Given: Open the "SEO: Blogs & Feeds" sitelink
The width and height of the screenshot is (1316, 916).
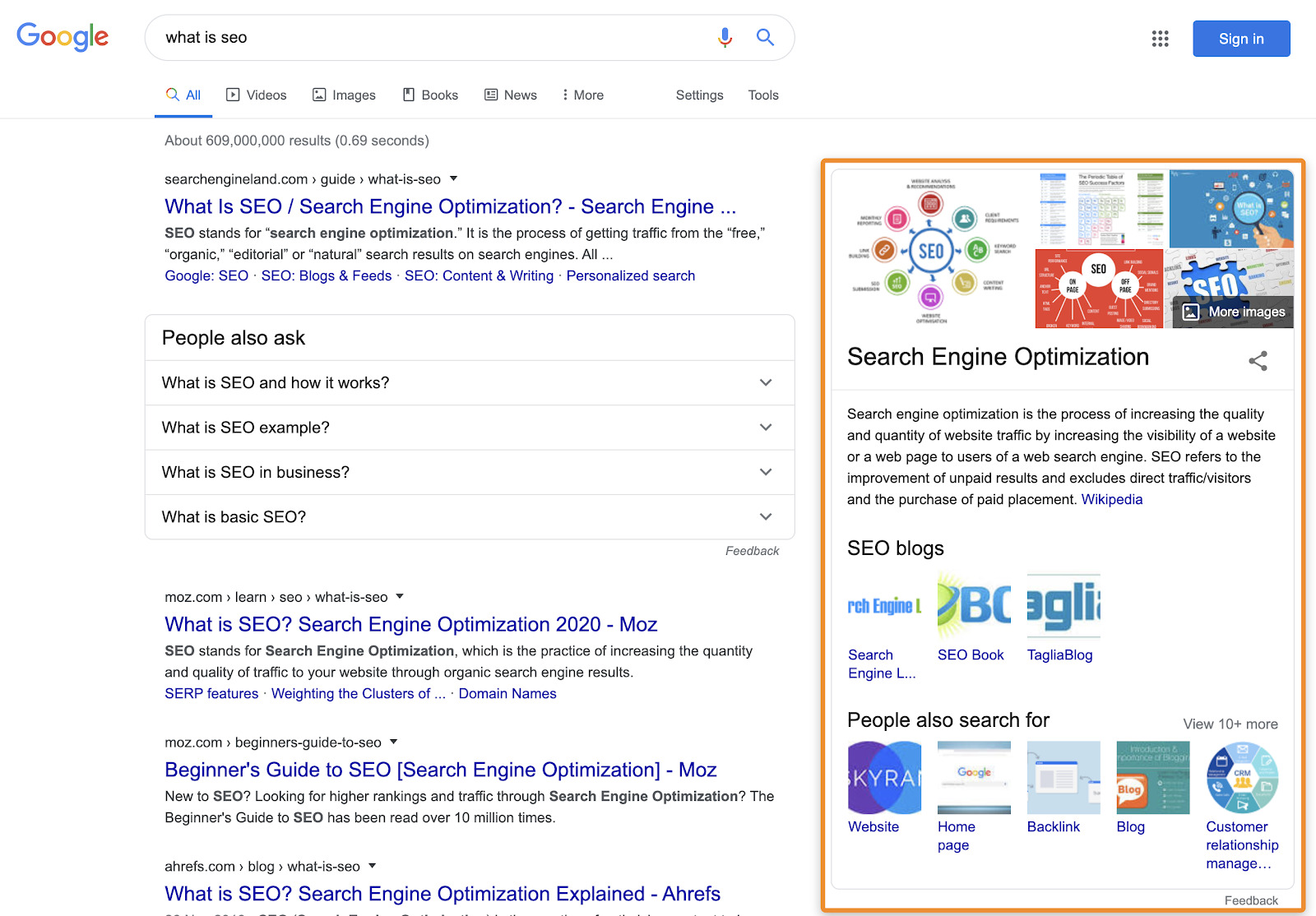Looking at the screenshot, I should (x=326, y=275).
